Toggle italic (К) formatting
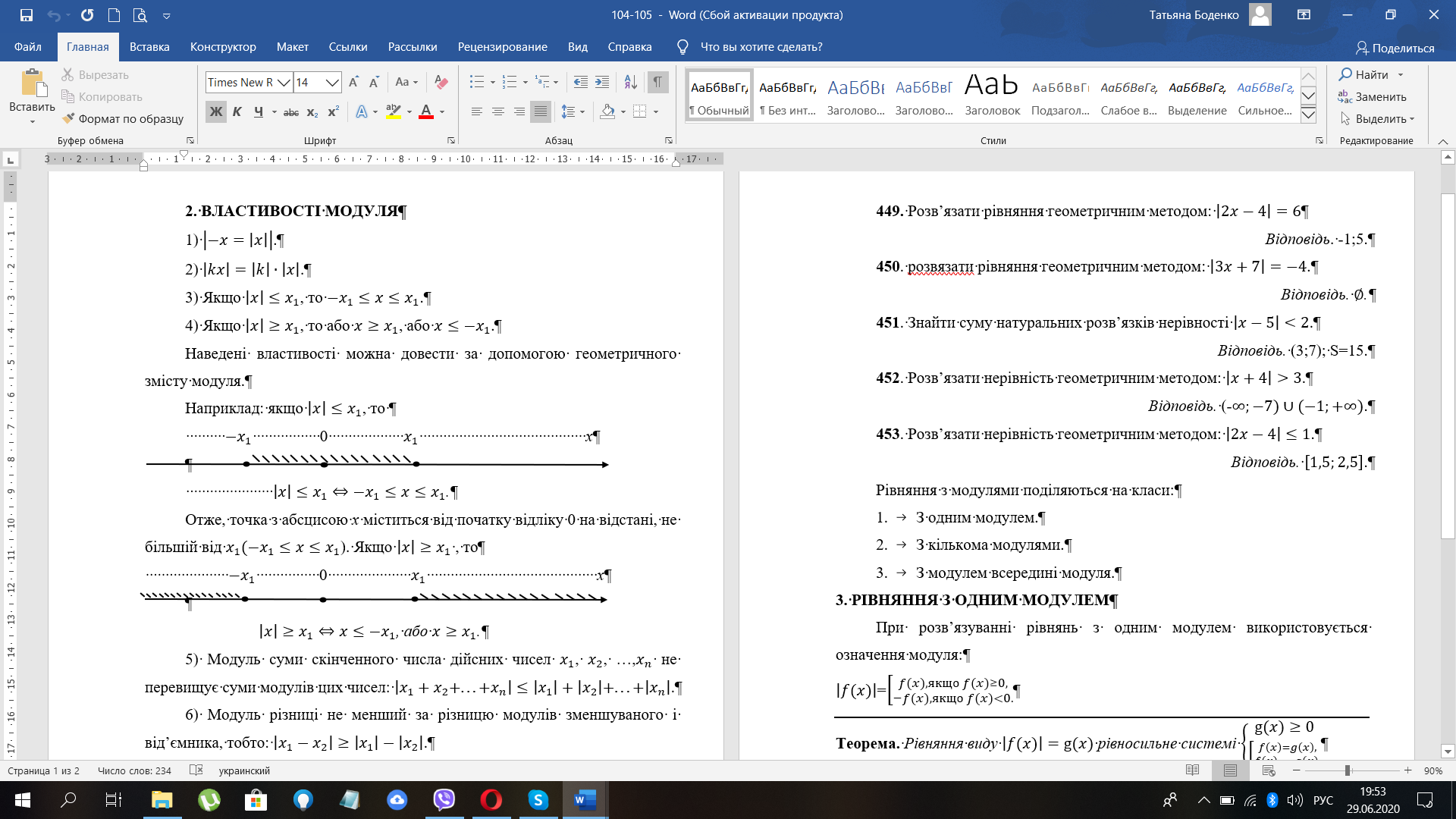This screenshot has width=1456, height=819. click(237, 111)
